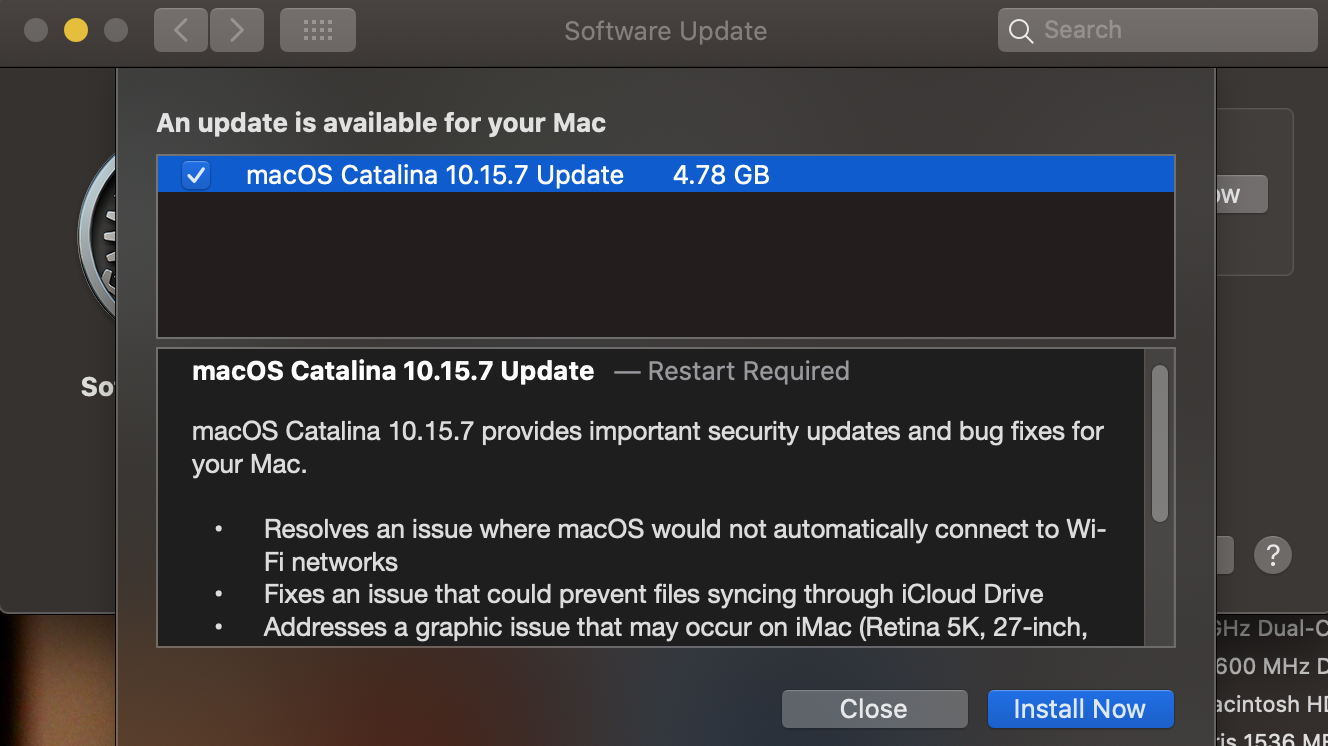Image resolution: width=1328 pixels, height=746 pixels.
Task: Go forward with the right chevron button
Action: pos(237,31)
